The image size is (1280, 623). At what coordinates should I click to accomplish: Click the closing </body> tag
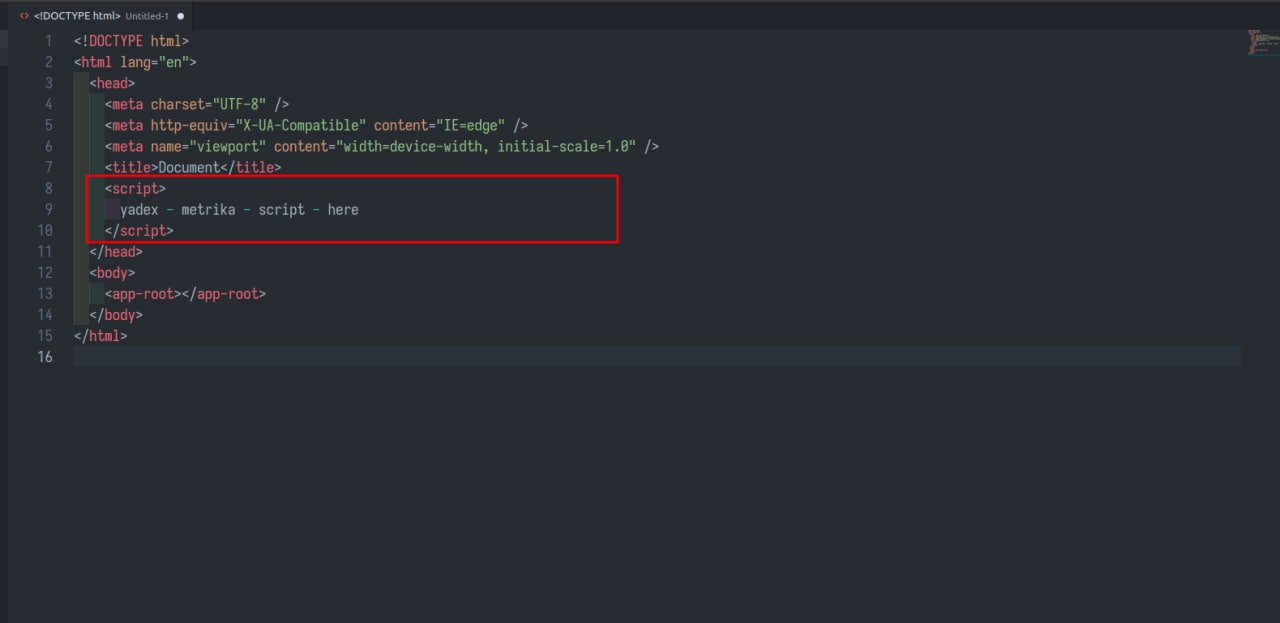click(116, 314)
